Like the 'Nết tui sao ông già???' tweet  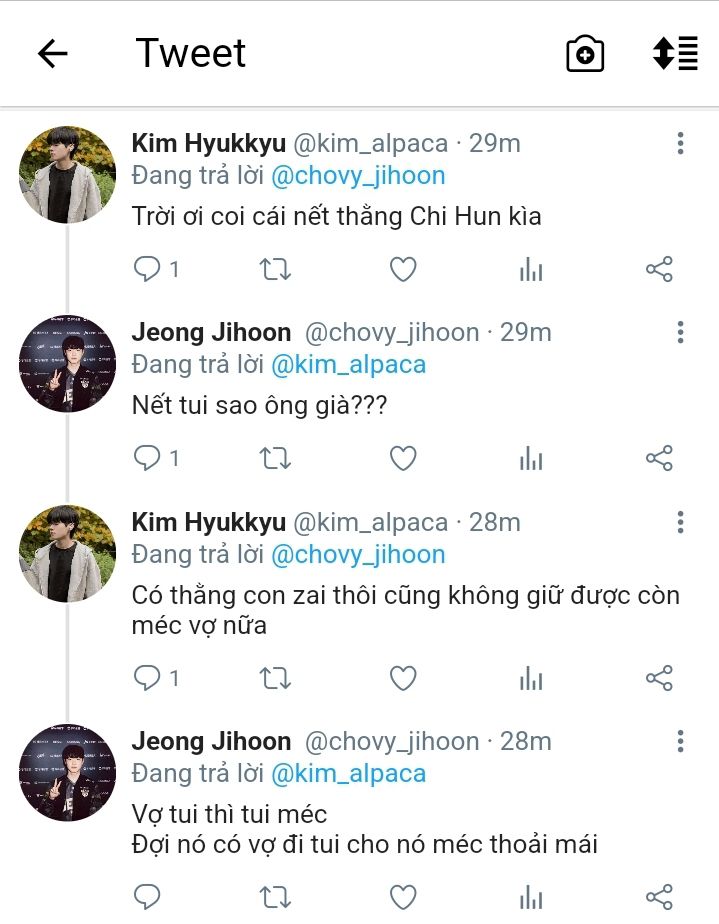point(403,459)
